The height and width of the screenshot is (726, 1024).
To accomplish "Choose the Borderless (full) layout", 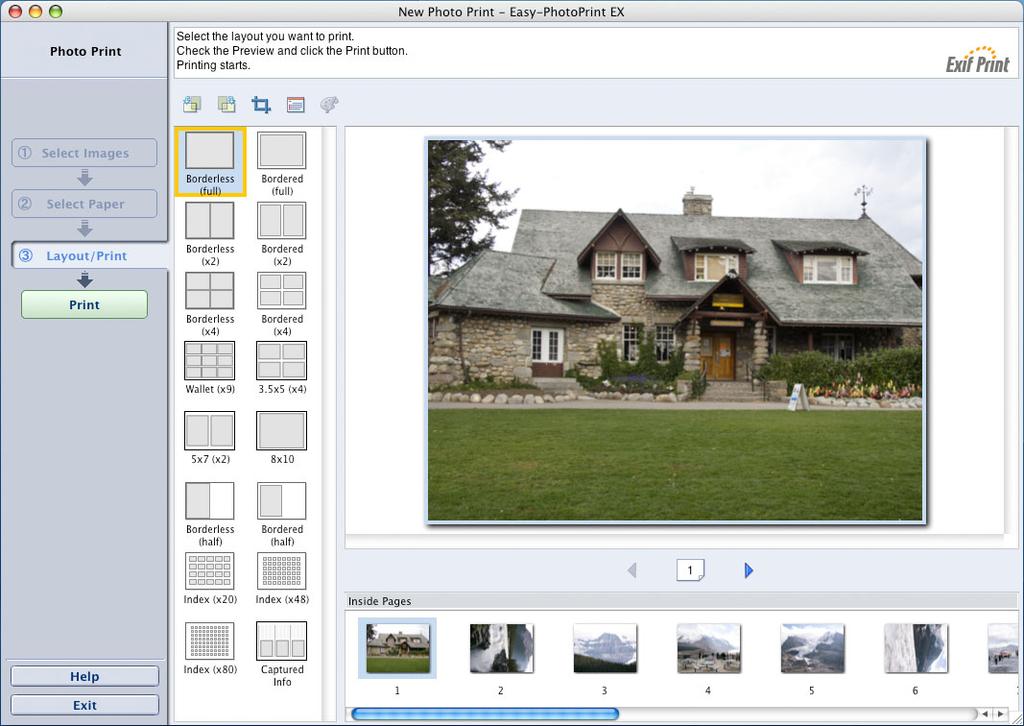I will 210,162.
